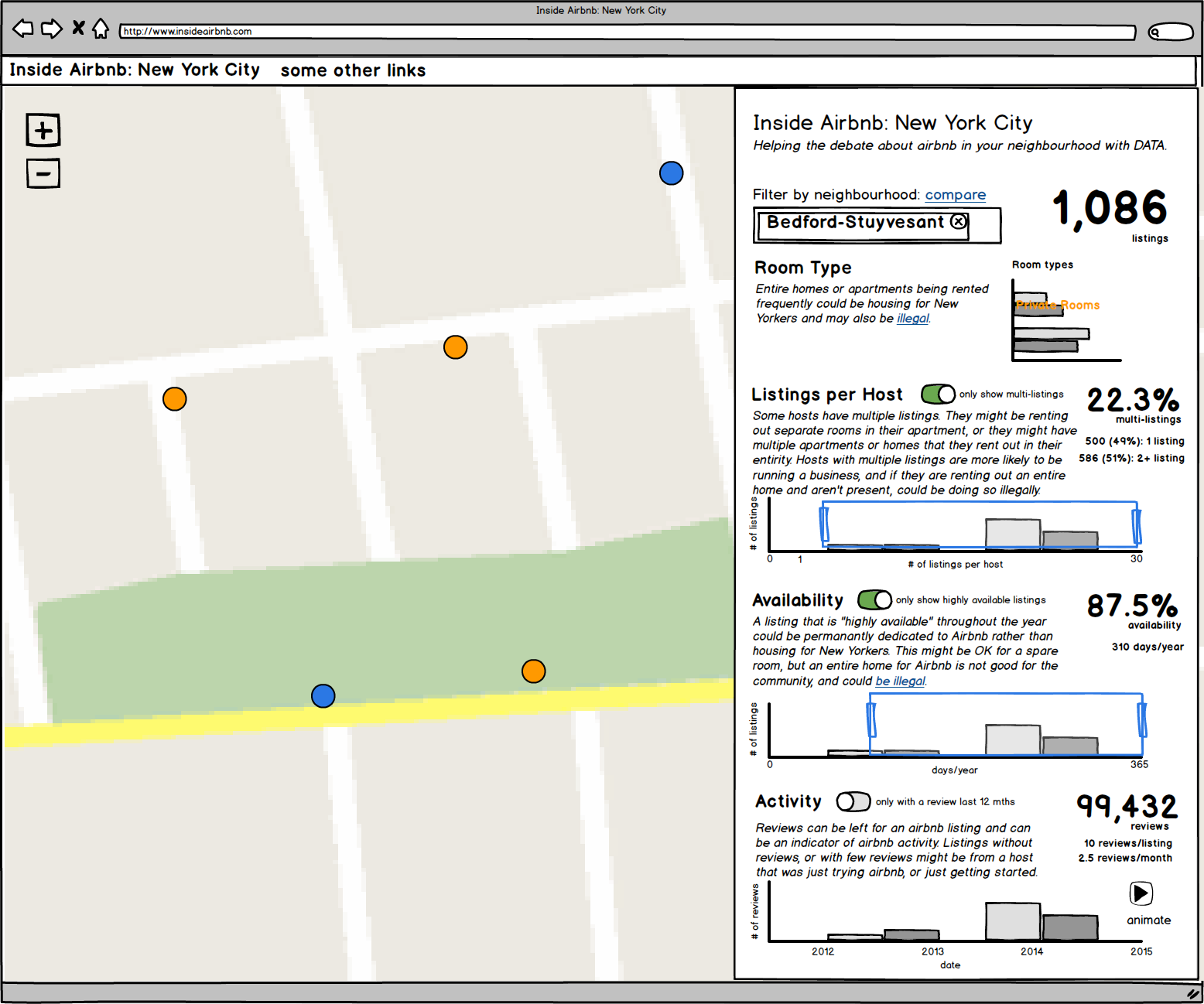Follow the be illegal link in Availability
The height and width of the screenshot is (1004, 1204).
901,681
